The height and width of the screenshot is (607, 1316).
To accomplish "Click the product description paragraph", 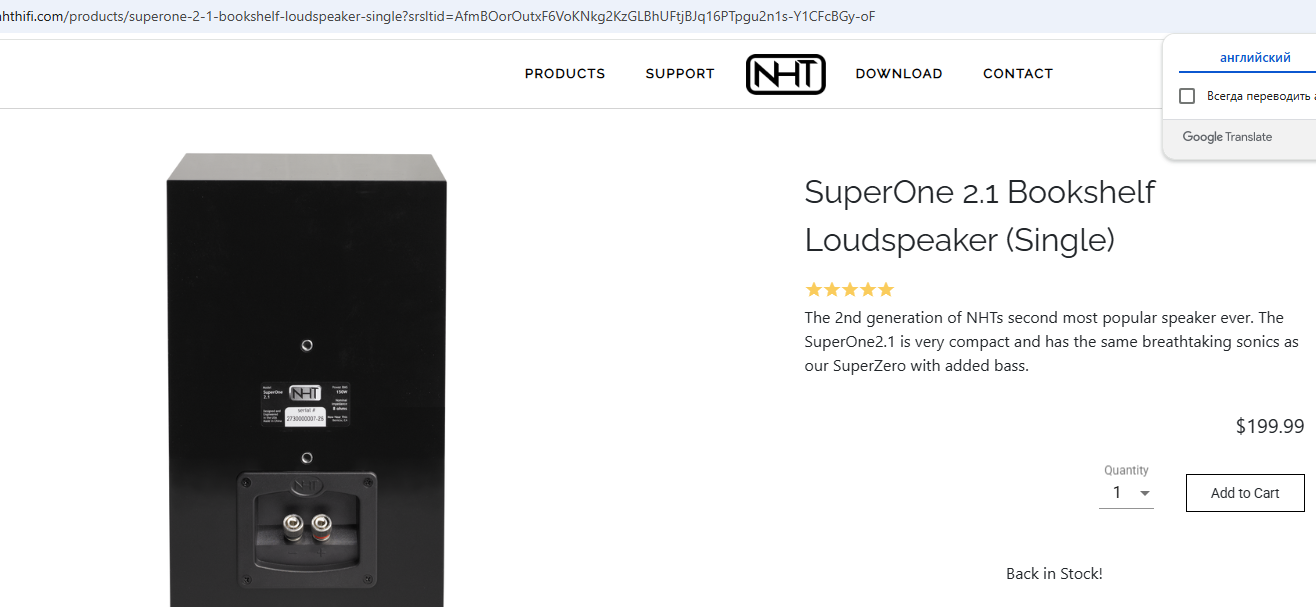I will pyautogui.click(x=1051, y=342).
